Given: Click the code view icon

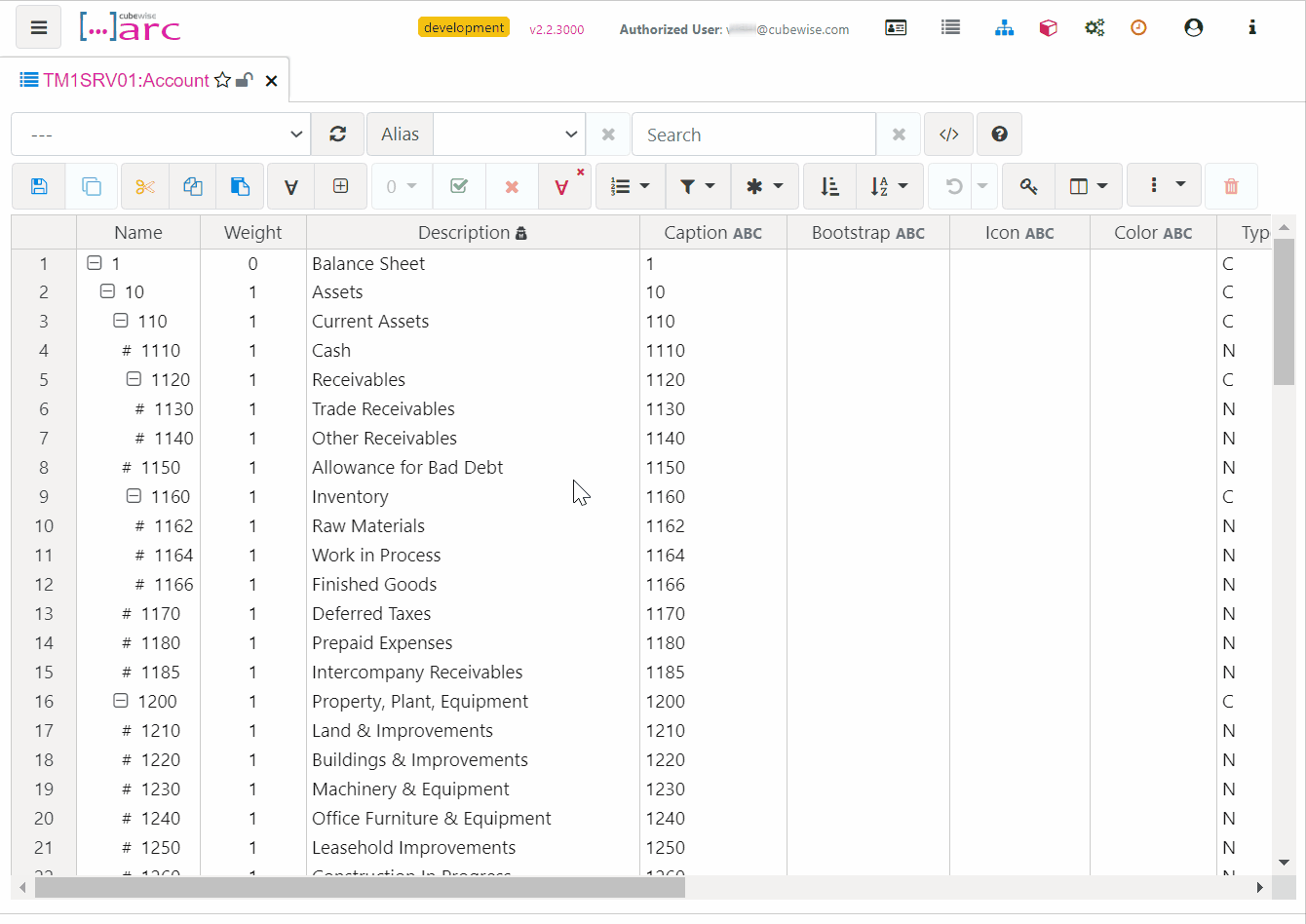Looking at the screenshot, I should pyautogui.click(x=949, y=135).
